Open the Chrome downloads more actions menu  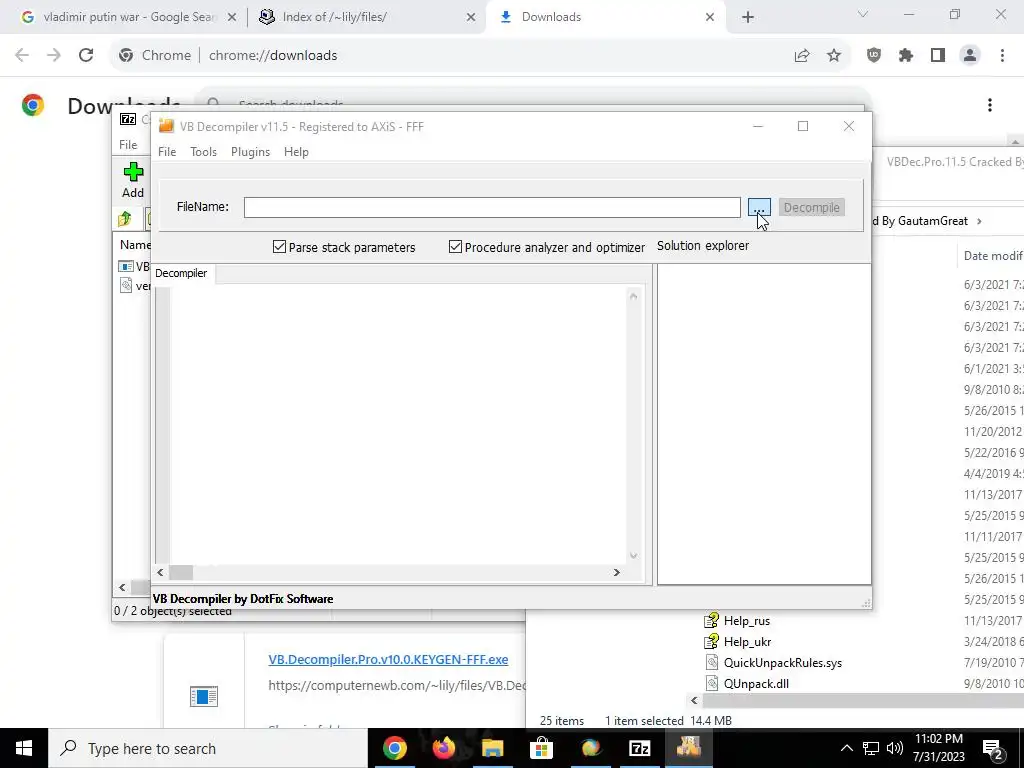point(990,105)
